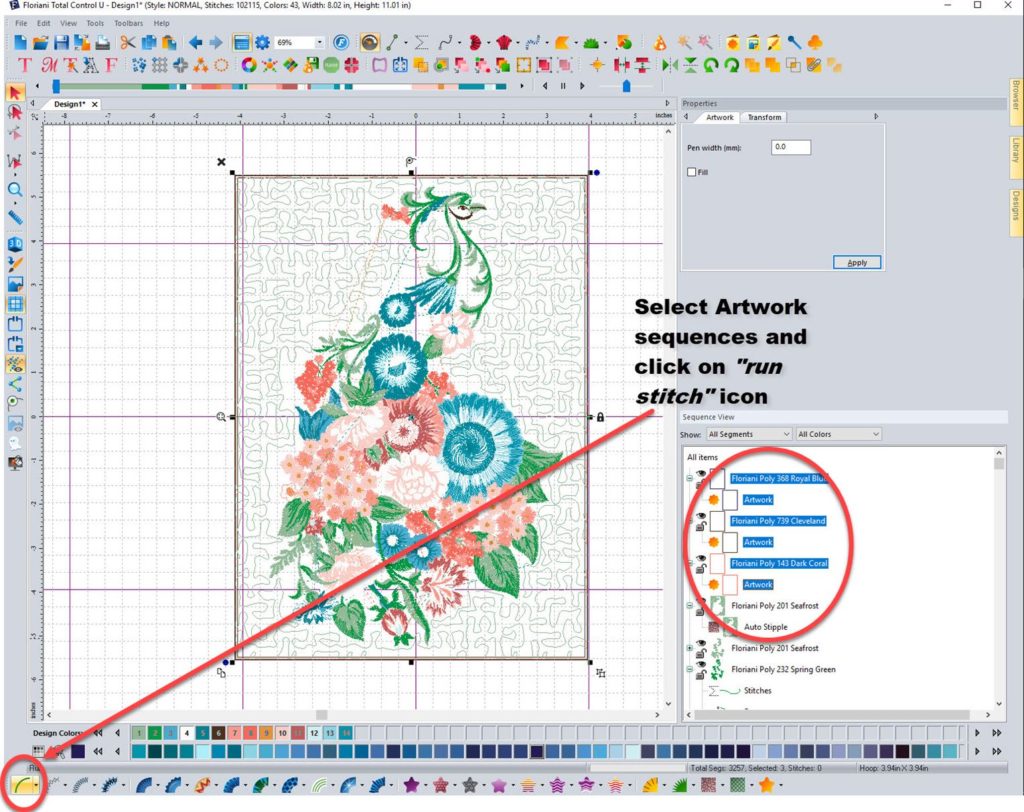Switch to the Transform tab
The image size is (1024, 812).
pyautogui.click(x=764, y=117)
